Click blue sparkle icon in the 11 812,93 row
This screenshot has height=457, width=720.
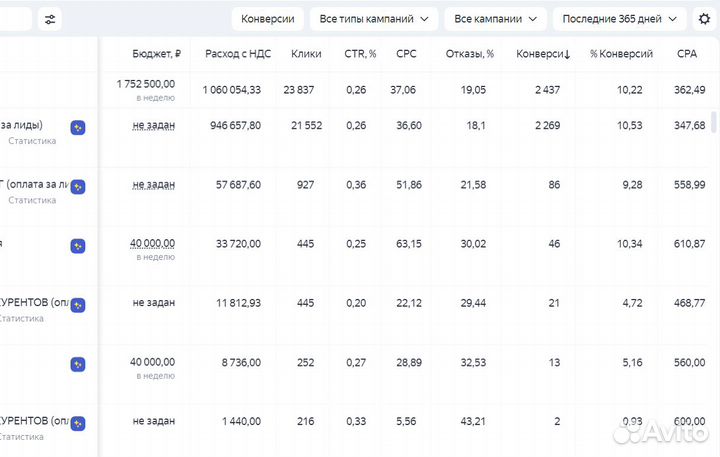(78, 305)
